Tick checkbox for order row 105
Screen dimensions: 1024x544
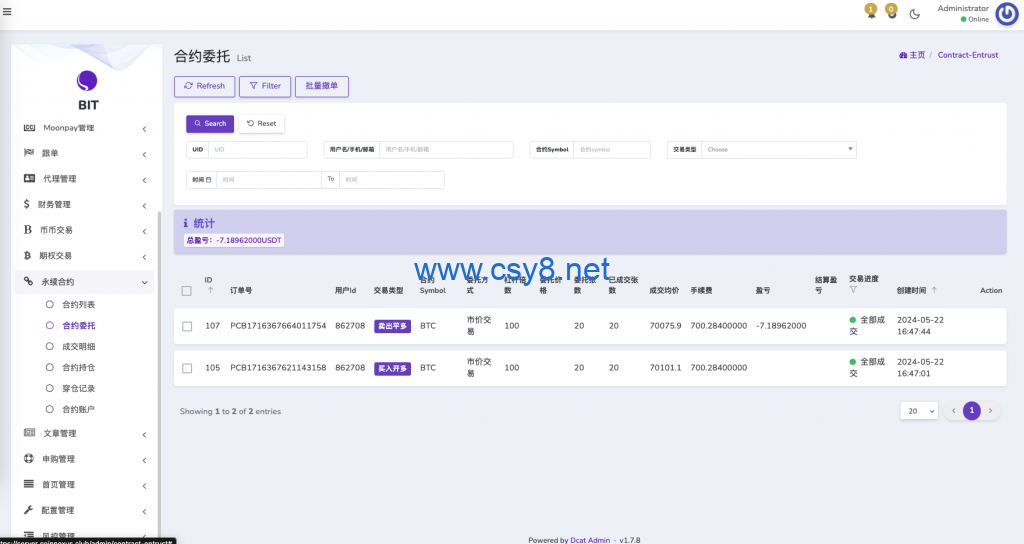[187, 368]
